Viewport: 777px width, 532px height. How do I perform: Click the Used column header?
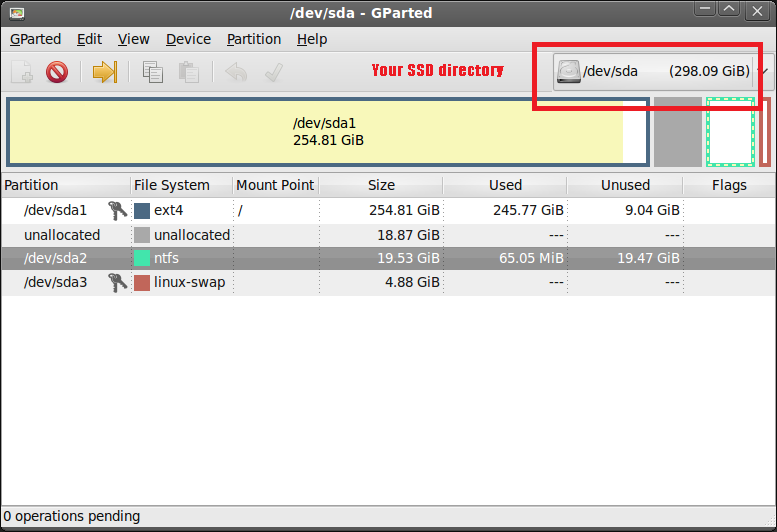point(505,185)
